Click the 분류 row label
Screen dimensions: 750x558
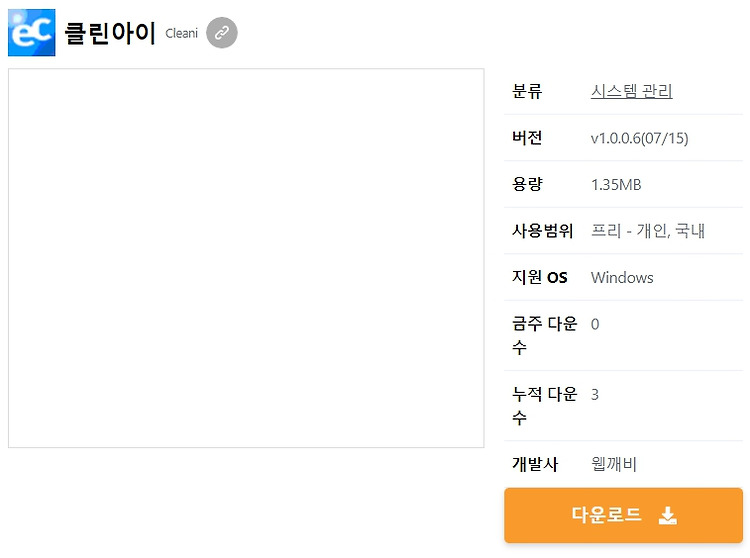[527, 91]
